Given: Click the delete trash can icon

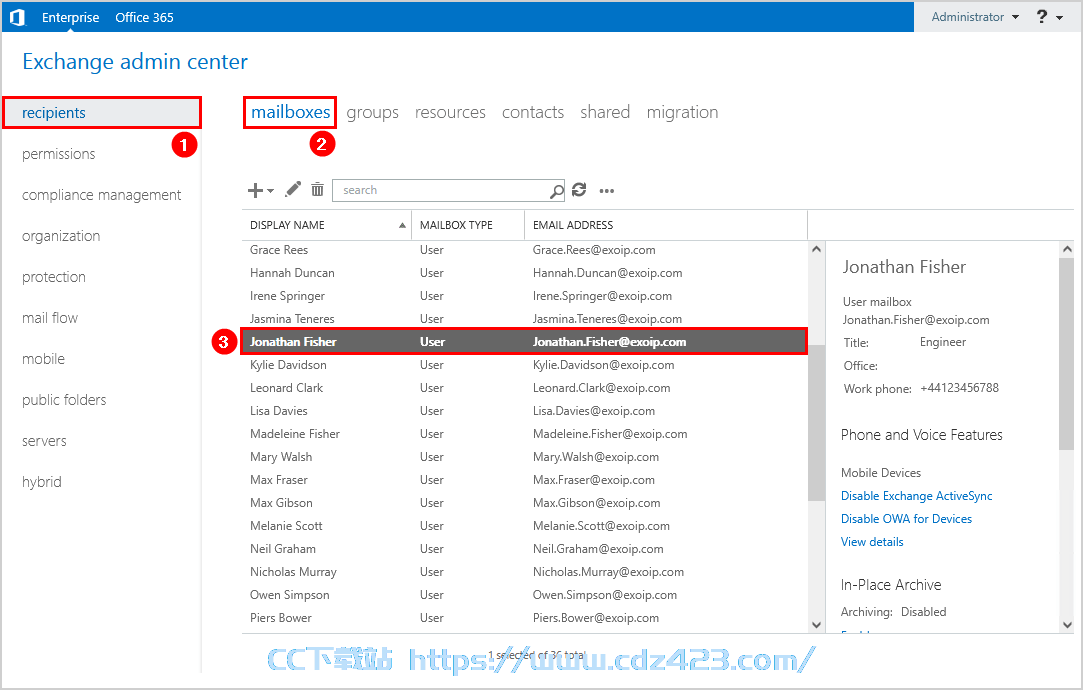Looking at the screenshot, I should [x=317, y=189].
